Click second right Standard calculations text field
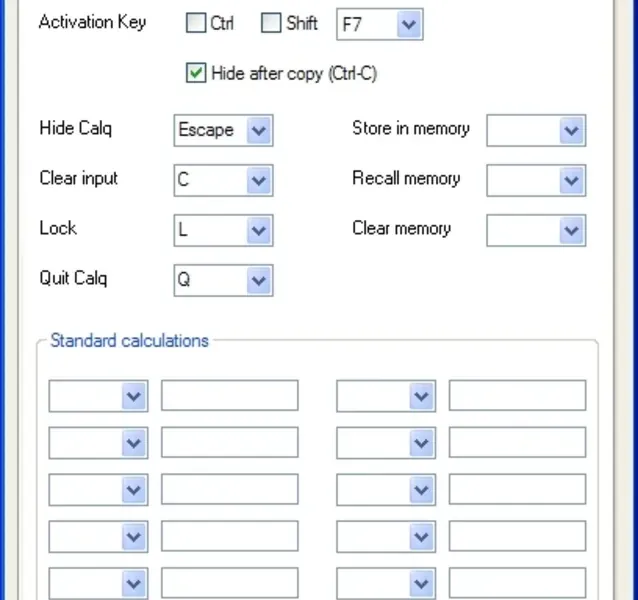The image size is (638, 600). point(517,442)
